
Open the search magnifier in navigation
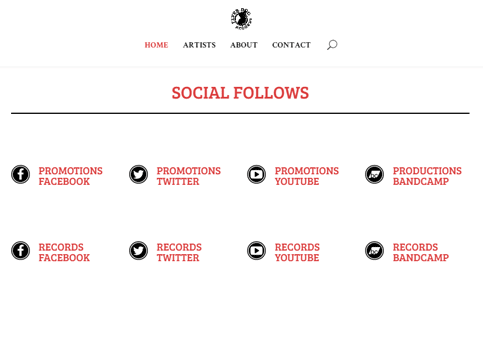pos(332,45)
